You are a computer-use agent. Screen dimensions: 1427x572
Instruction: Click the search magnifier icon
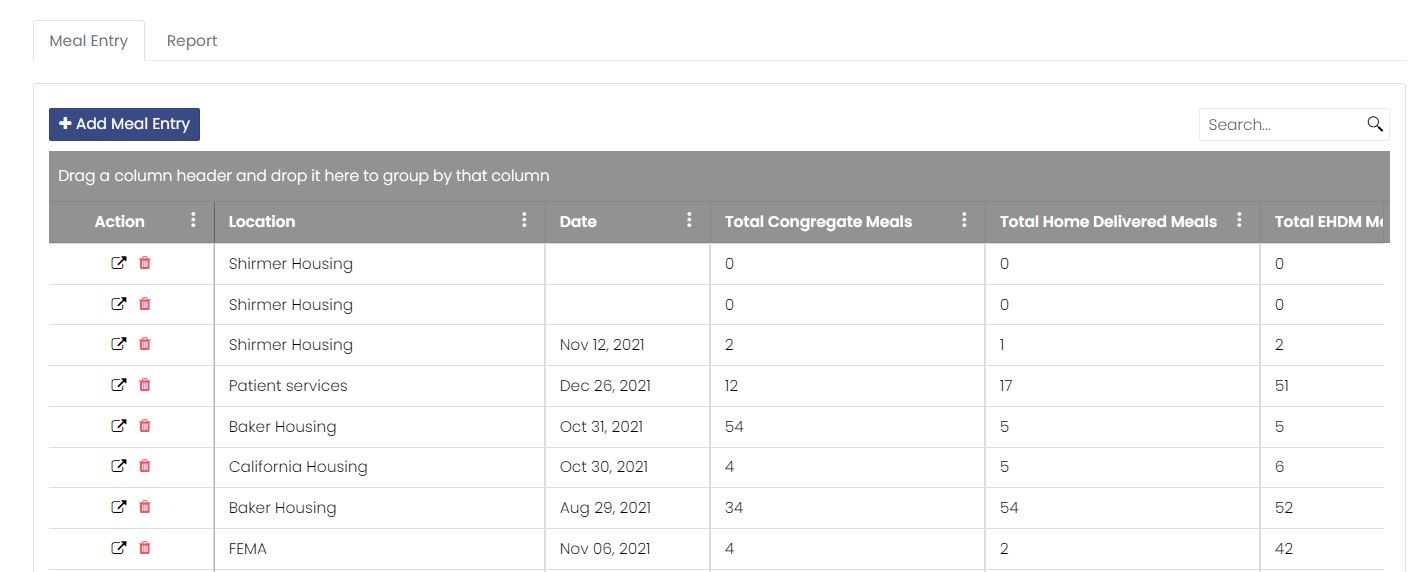tap(1375, 124)
